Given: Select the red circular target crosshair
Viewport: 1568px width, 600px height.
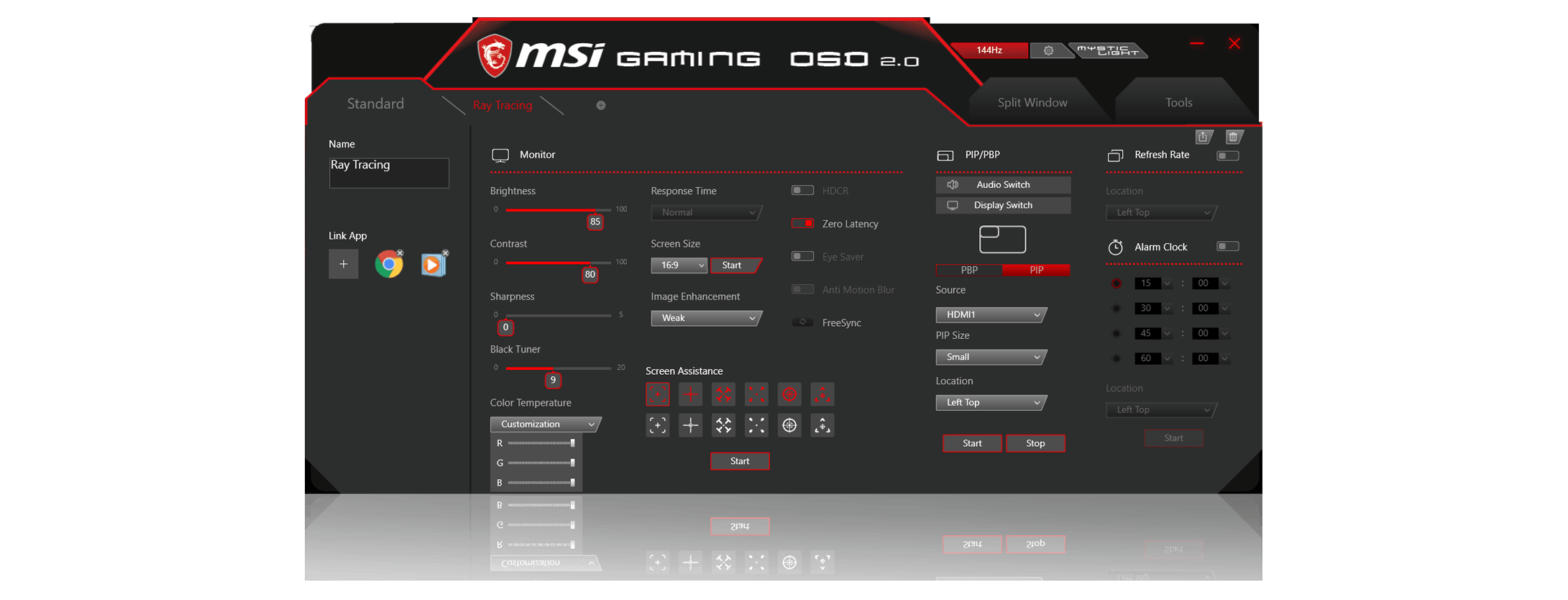Looking at the screenshot, I should 789,394.
